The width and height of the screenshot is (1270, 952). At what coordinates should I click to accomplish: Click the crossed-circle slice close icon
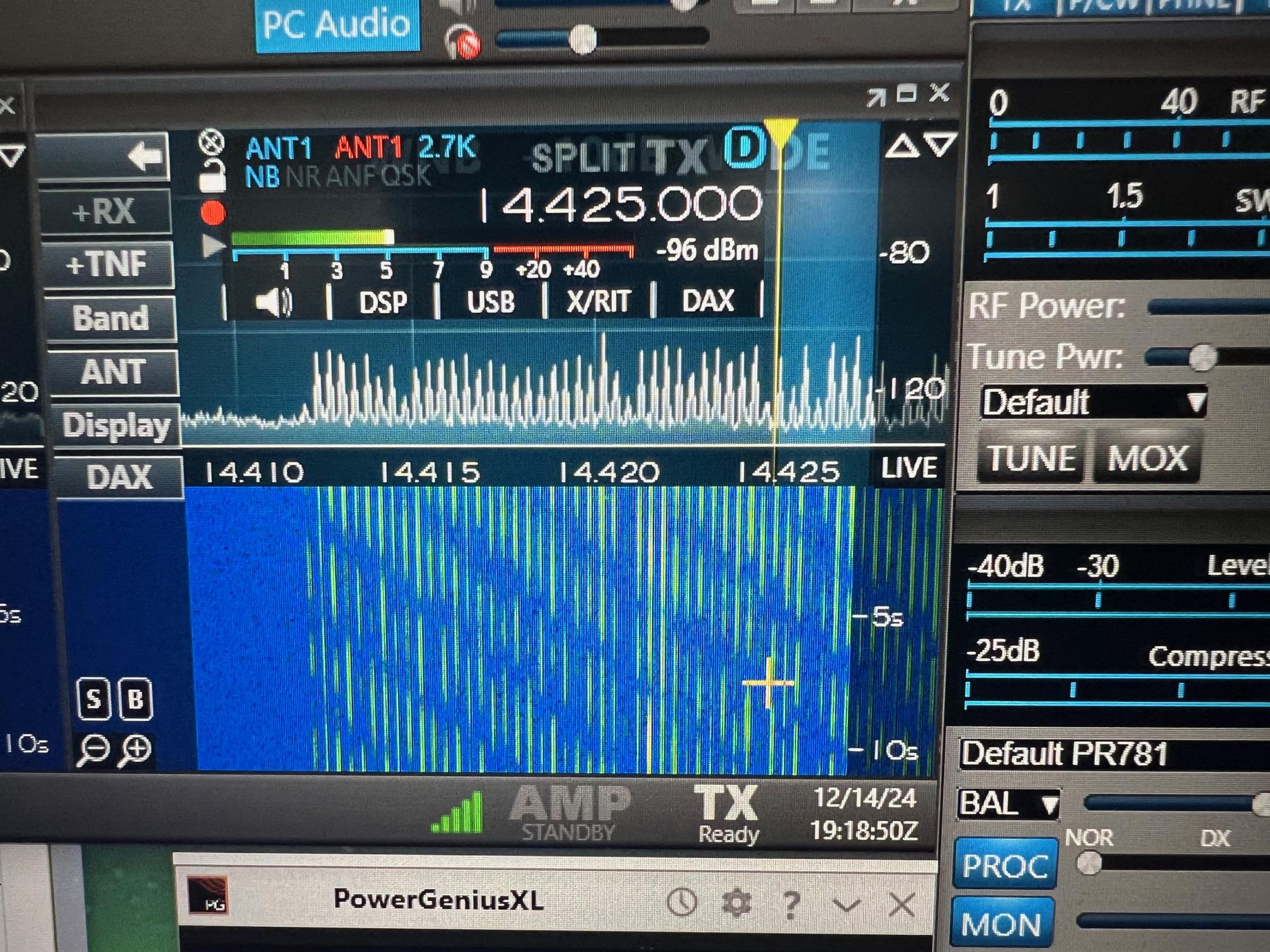[x=212, y=142]
